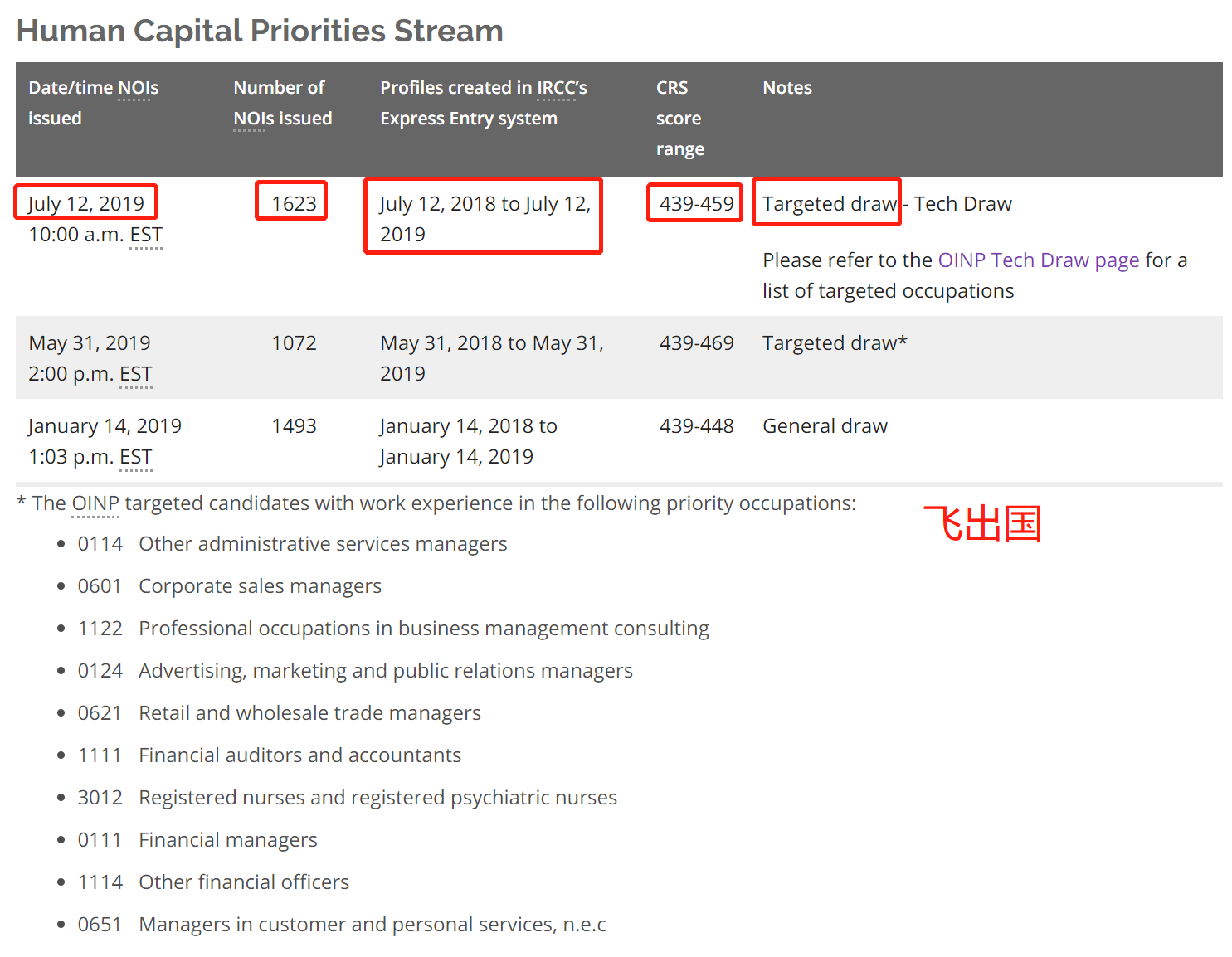Click the July 12, 2019 issue date
Screen dimensions: 1232x957
(x=86, y=203)
